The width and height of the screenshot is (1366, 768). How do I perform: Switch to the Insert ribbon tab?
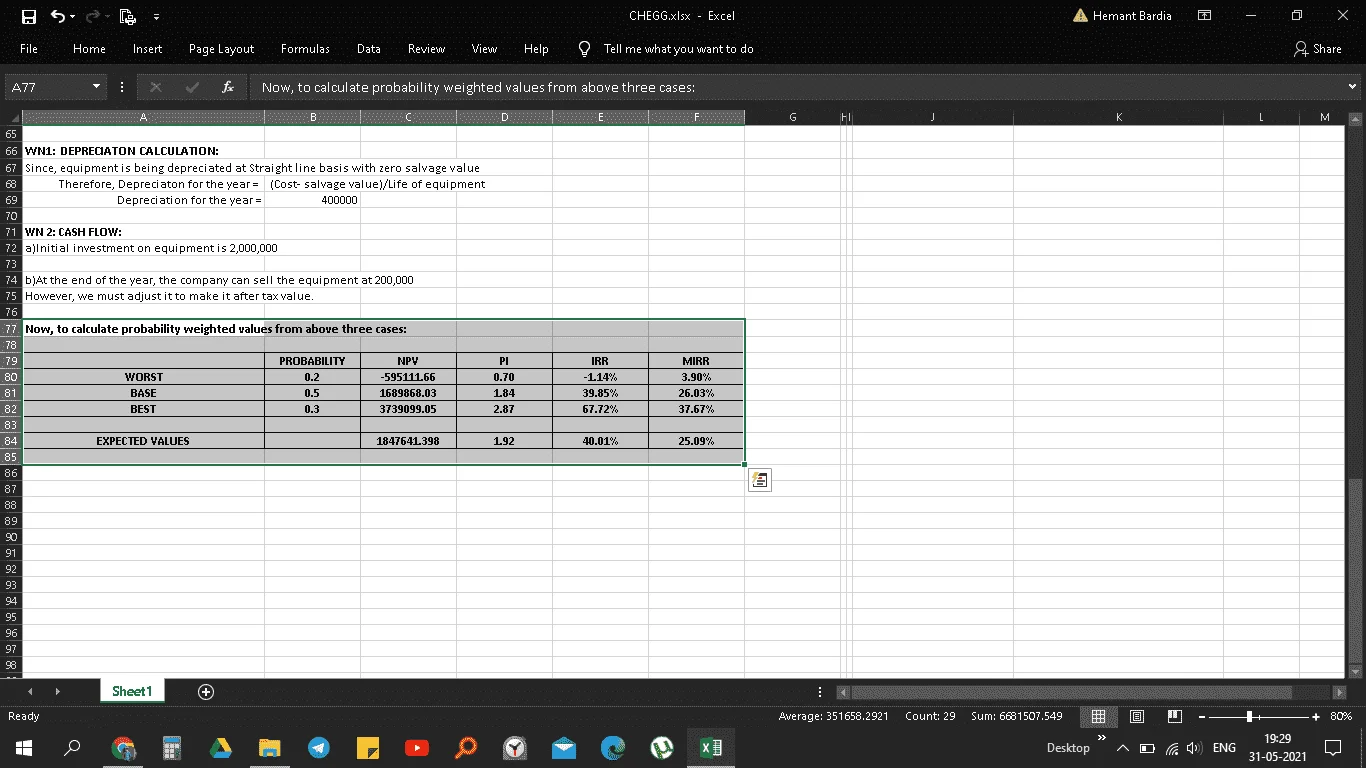[x=147, y=49]
